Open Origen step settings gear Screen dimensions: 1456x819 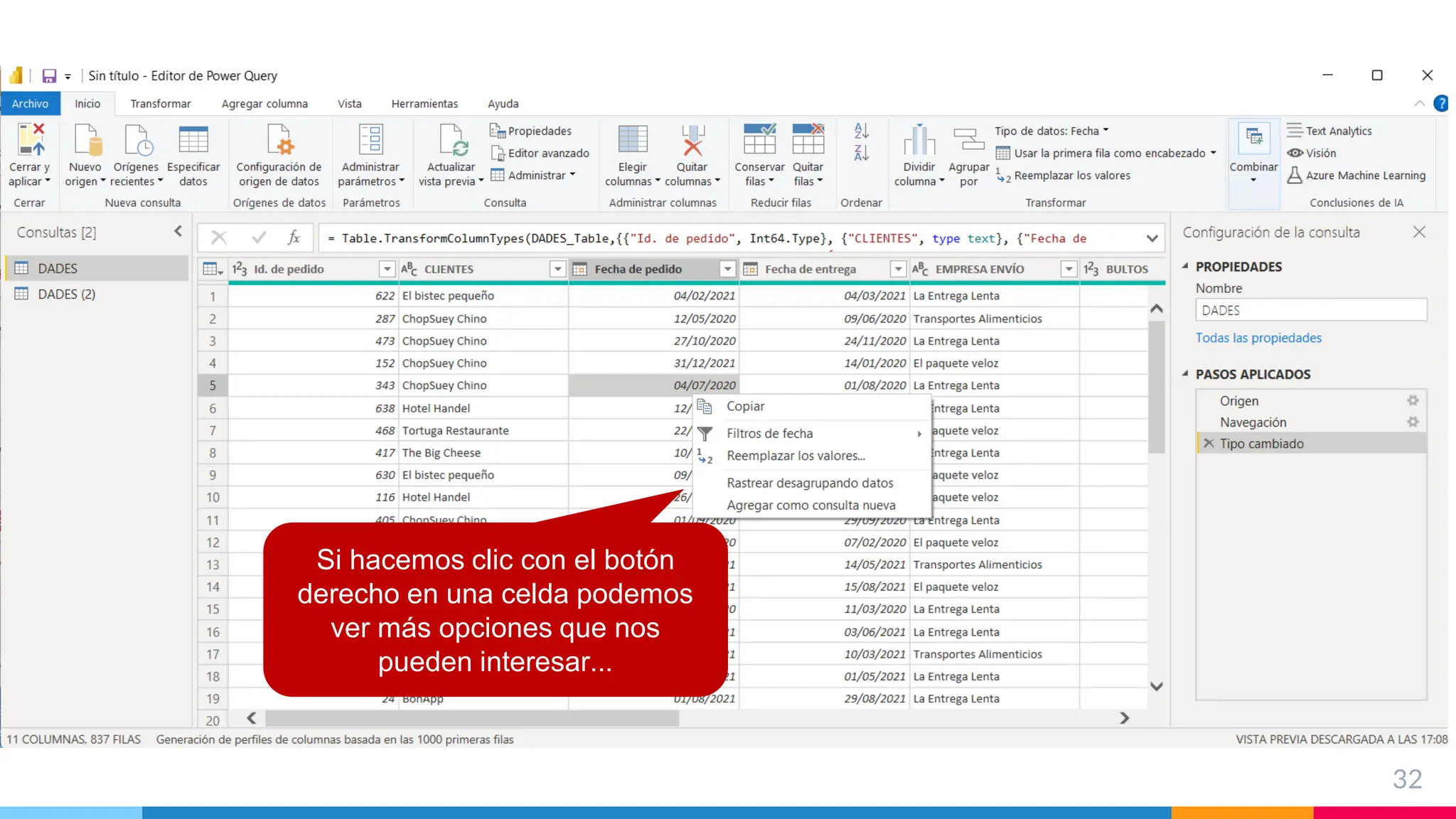(1412, 401)
